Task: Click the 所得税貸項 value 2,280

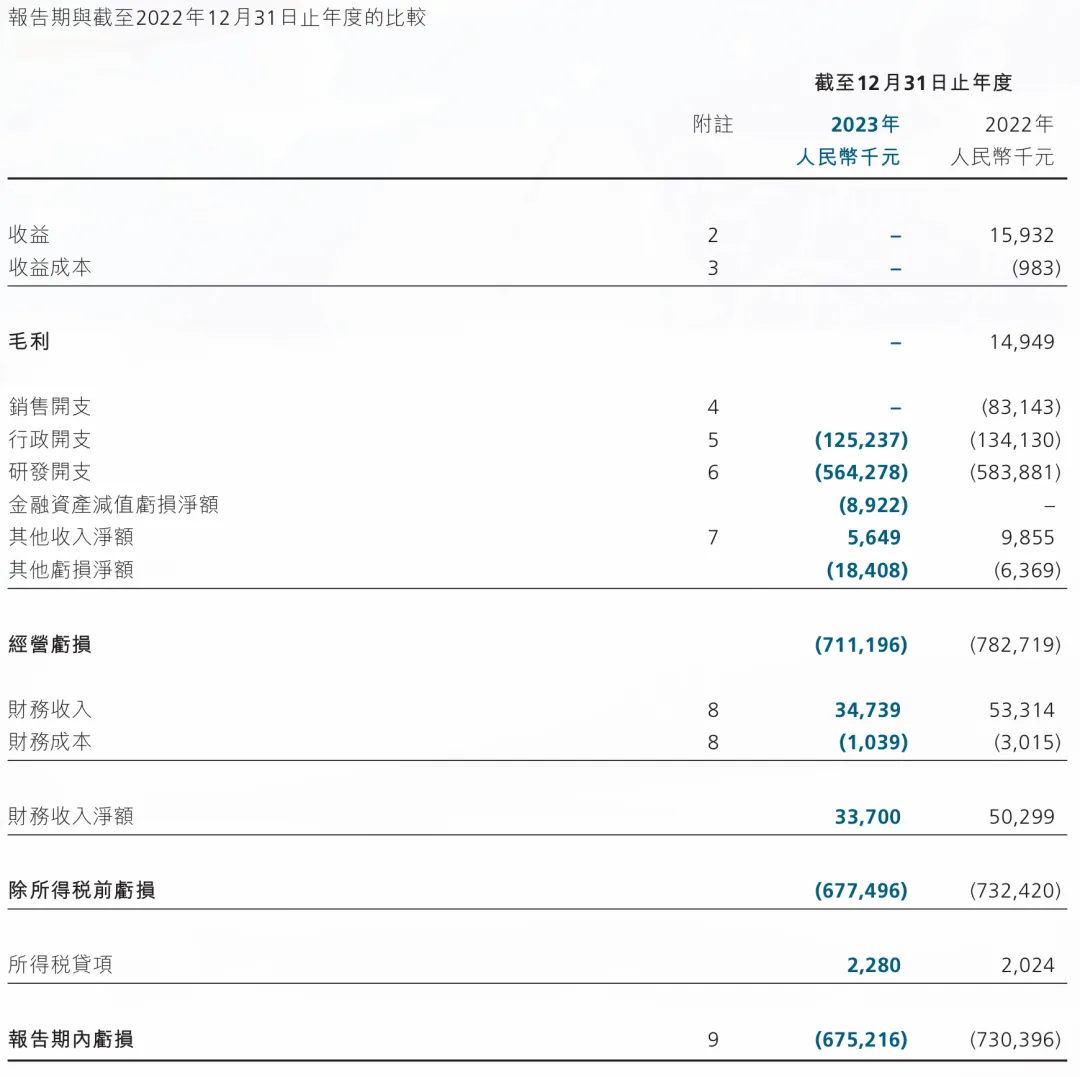Action: [873, 965]
